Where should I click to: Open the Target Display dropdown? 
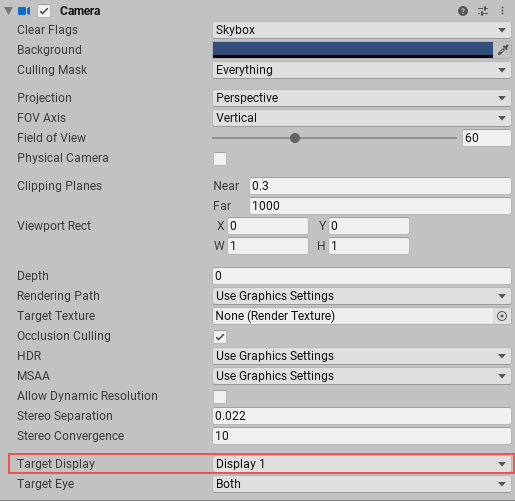[362, 464]
